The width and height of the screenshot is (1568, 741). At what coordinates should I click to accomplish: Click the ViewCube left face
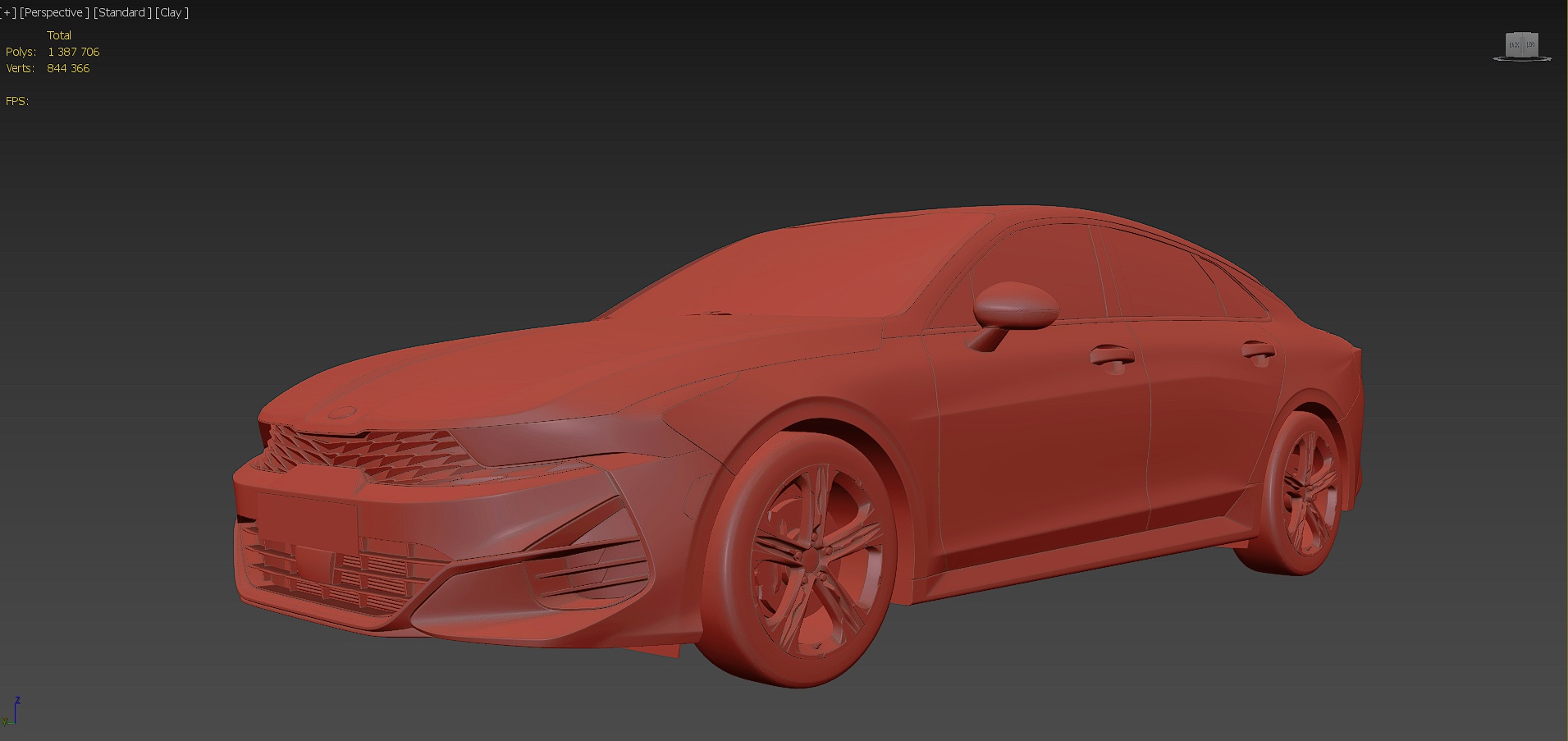click(1515, 45)
